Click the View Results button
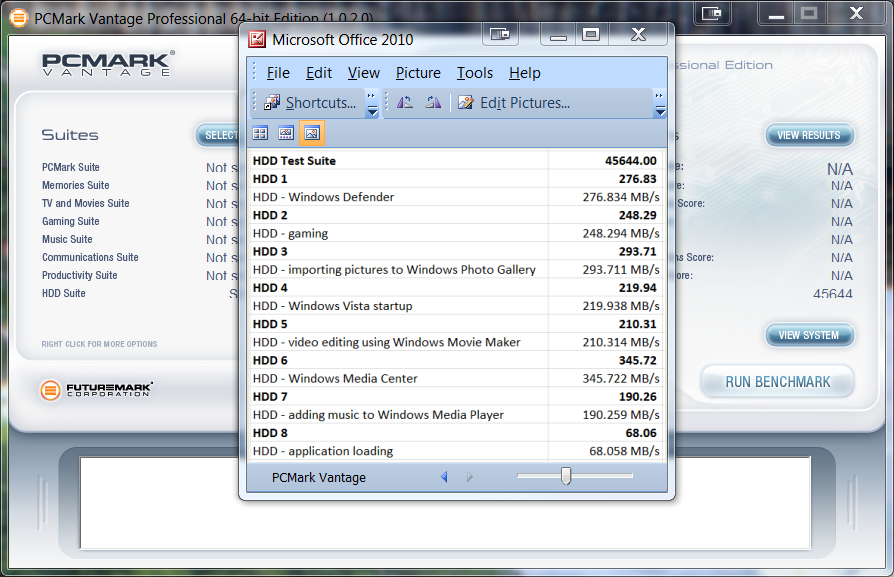The height and width of the screenshot is (577, 894). (x=809, y=135)
